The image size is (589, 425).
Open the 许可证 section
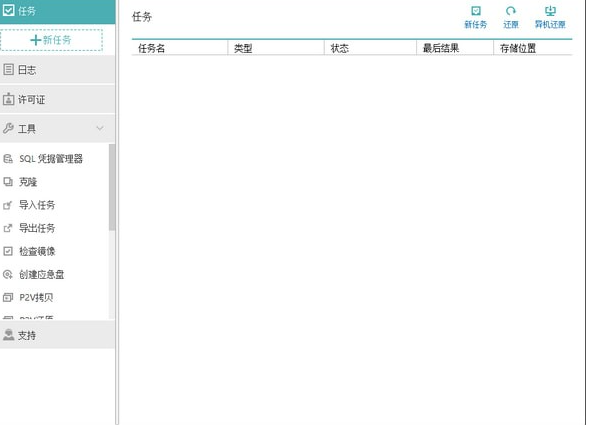pyautogui.click(x=57, y=99)
